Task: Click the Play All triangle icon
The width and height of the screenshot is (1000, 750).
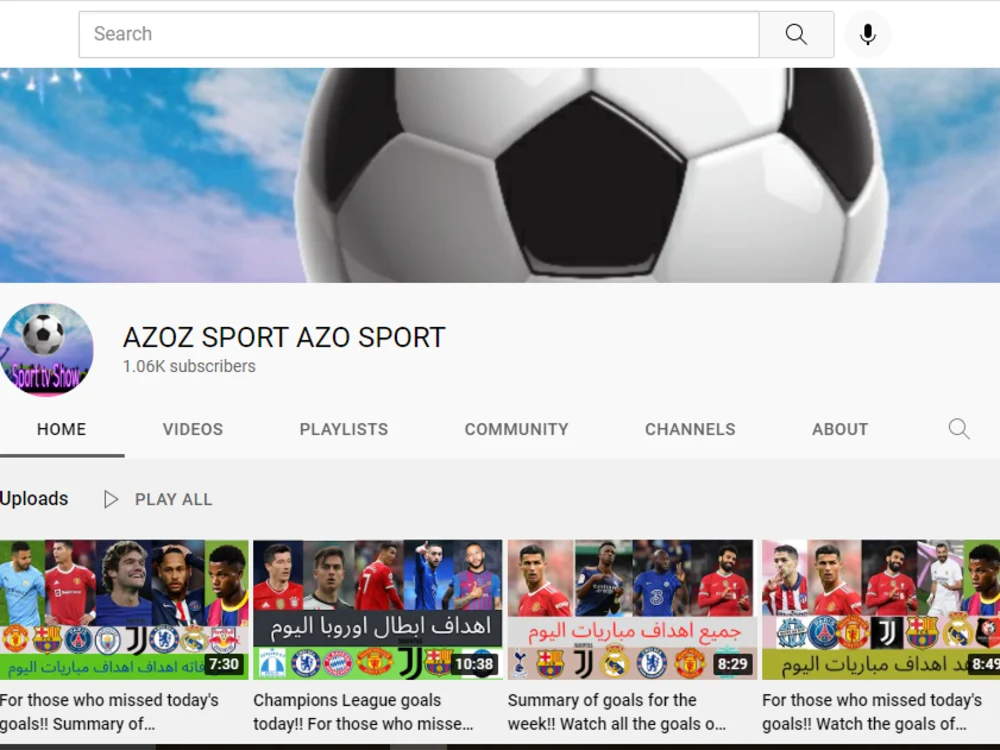Action: (x=111, y=499)
